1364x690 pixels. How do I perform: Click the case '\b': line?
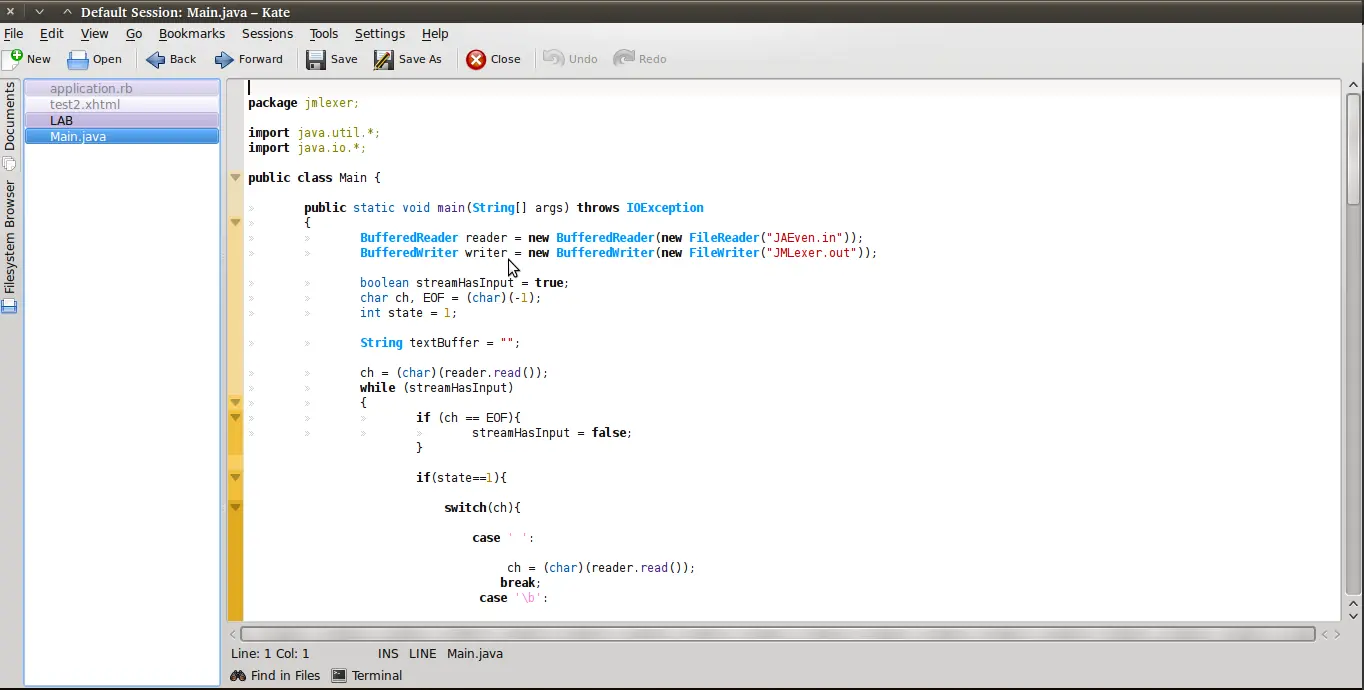click(x=514, y=598)
